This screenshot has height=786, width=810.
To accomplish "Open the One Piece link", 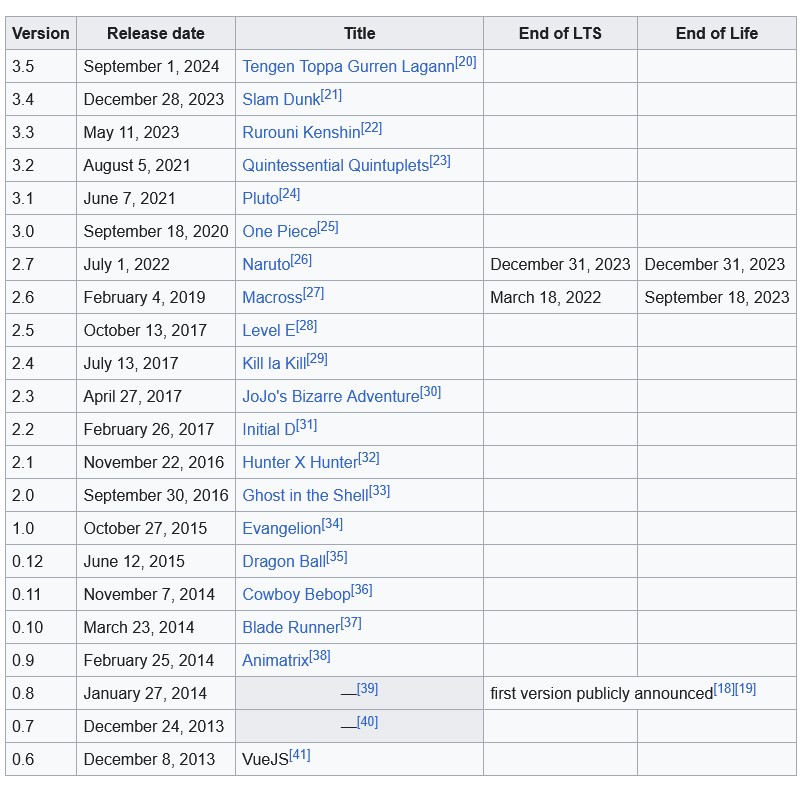I will (279, 232).
